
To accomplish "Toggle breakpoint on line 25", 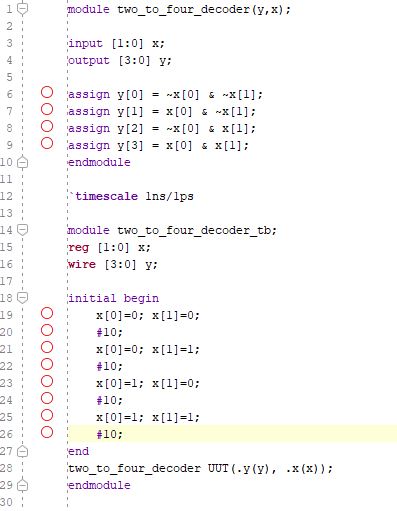I will tap(47, 415).
